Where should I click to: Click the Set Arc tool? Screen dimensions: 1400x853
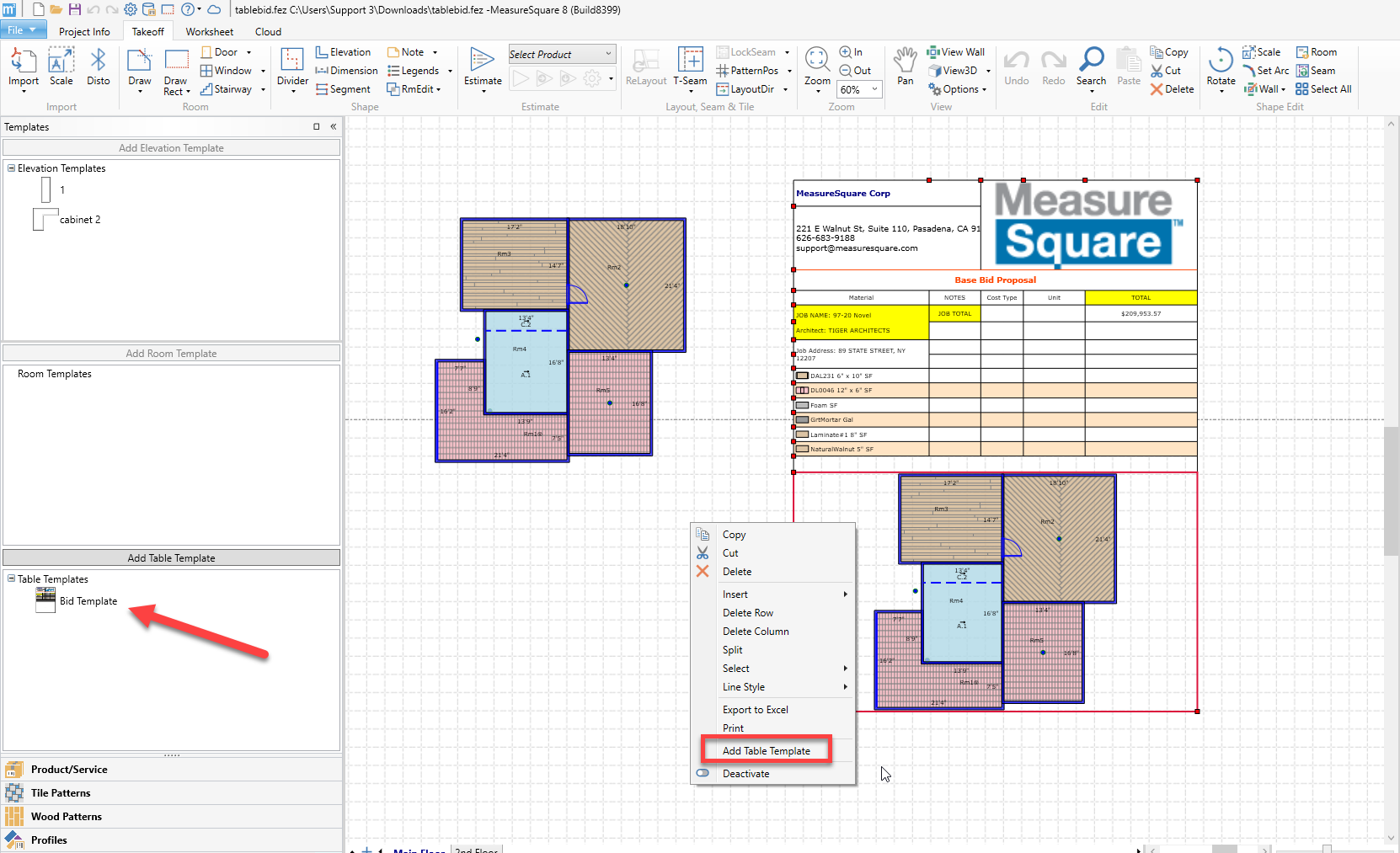click(1266, 71)
